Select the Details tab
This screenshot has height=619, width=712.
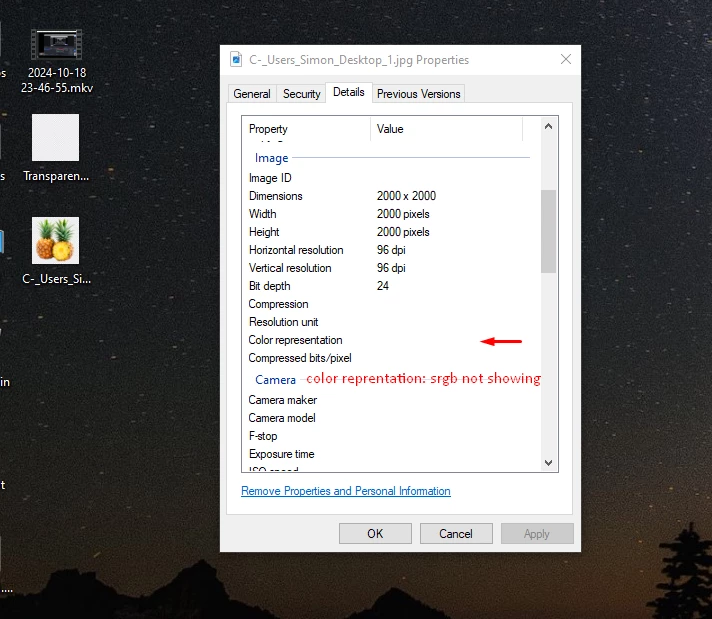pos(349,92)
